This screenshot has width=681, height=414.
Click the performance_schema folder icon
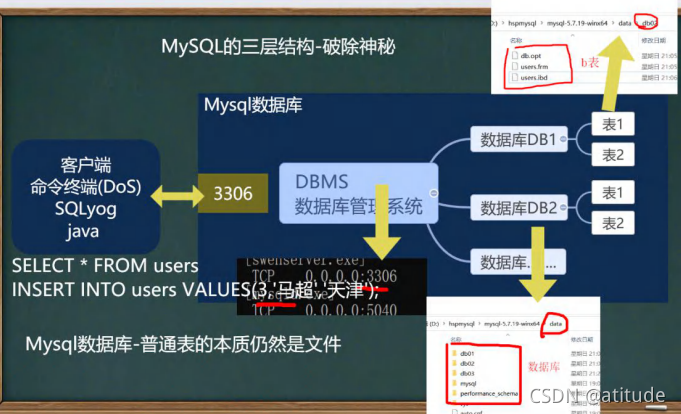click(454, 393)
